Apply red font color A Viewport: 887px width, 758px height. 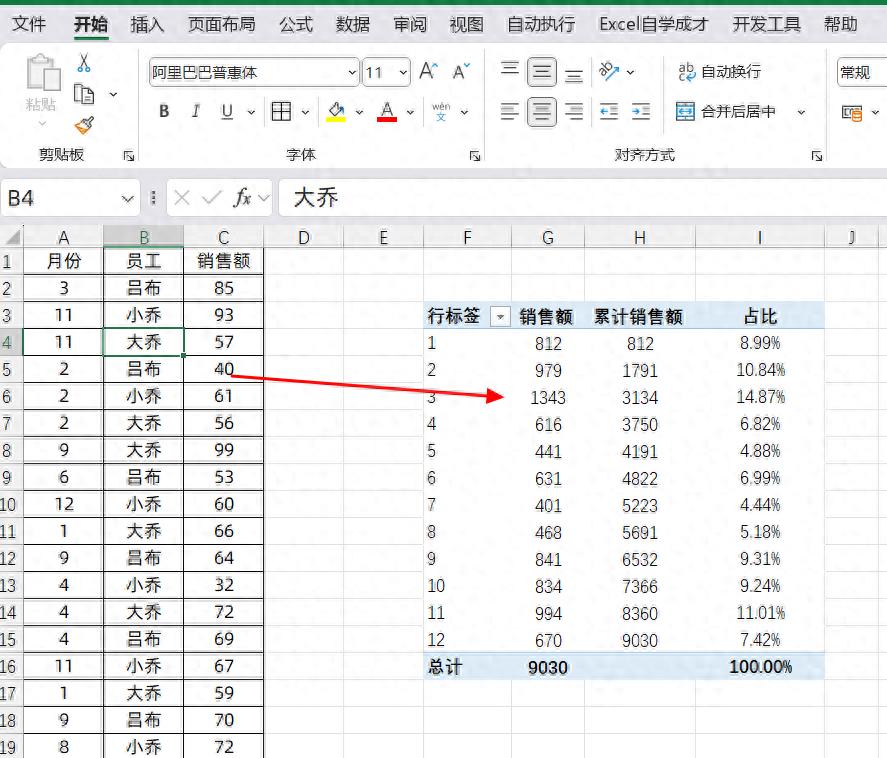tap(387, 111)
